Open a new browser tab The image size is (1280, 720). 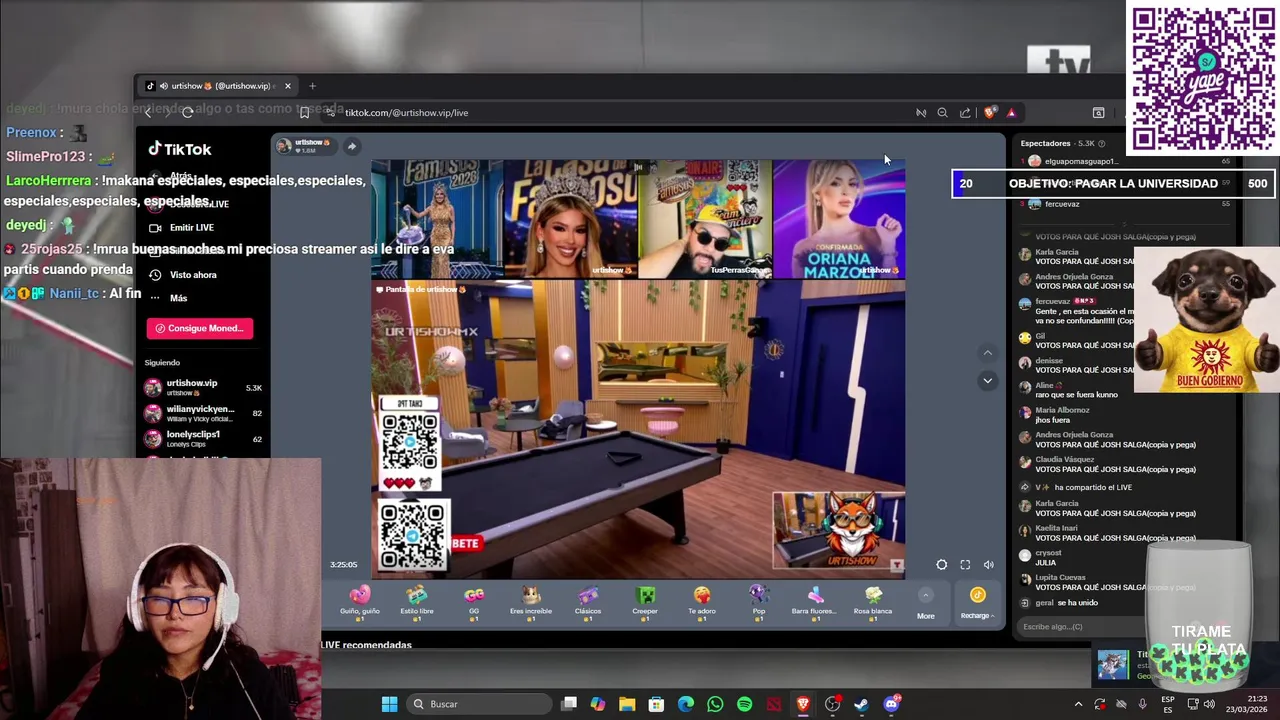[x=312, y=86]
